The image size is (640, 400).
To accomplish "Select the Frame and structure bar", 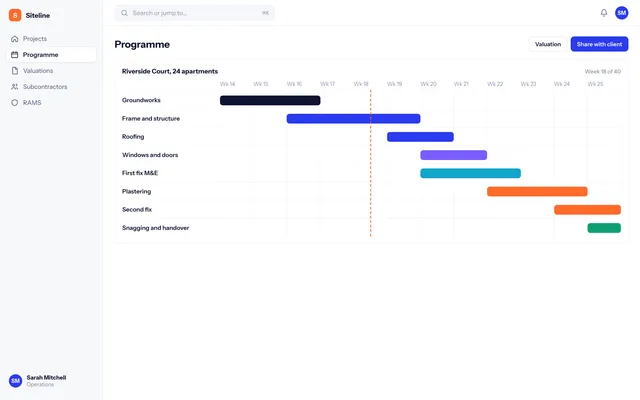I will coord(353,118).
